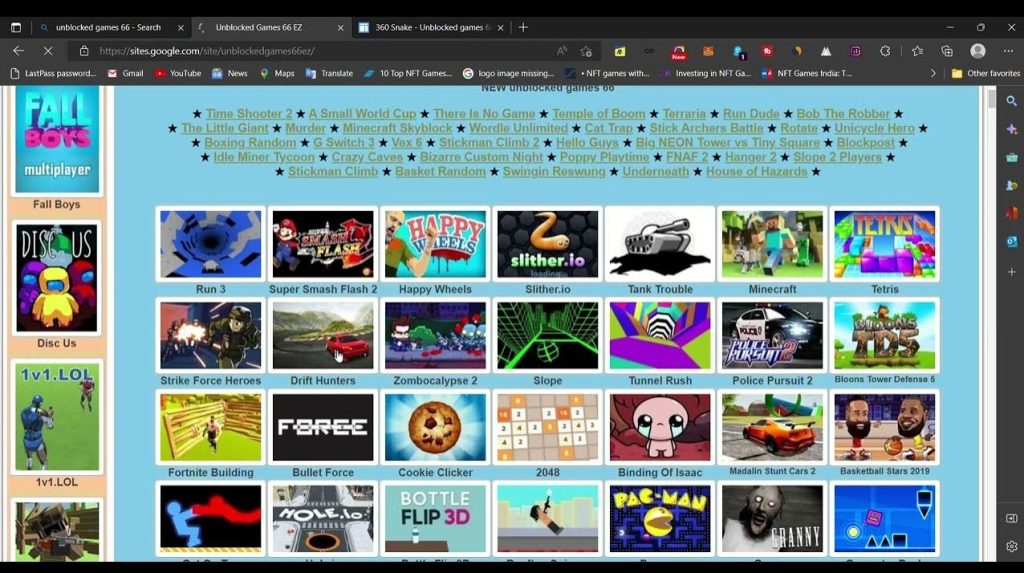Open the Granny game thumbnail
This screenshot has height=573, width=1024.
click(x=772, y=519)
